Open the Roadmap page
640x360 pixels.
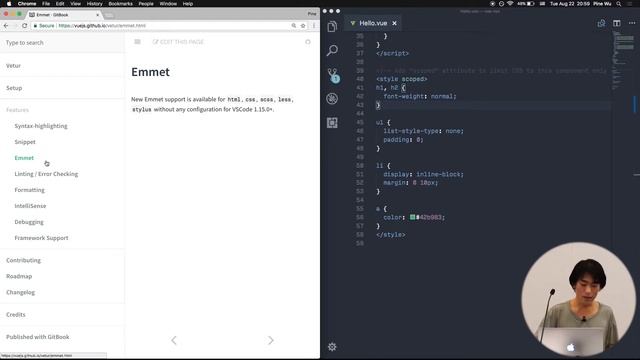pyautogui.click(x=19, y=276)
